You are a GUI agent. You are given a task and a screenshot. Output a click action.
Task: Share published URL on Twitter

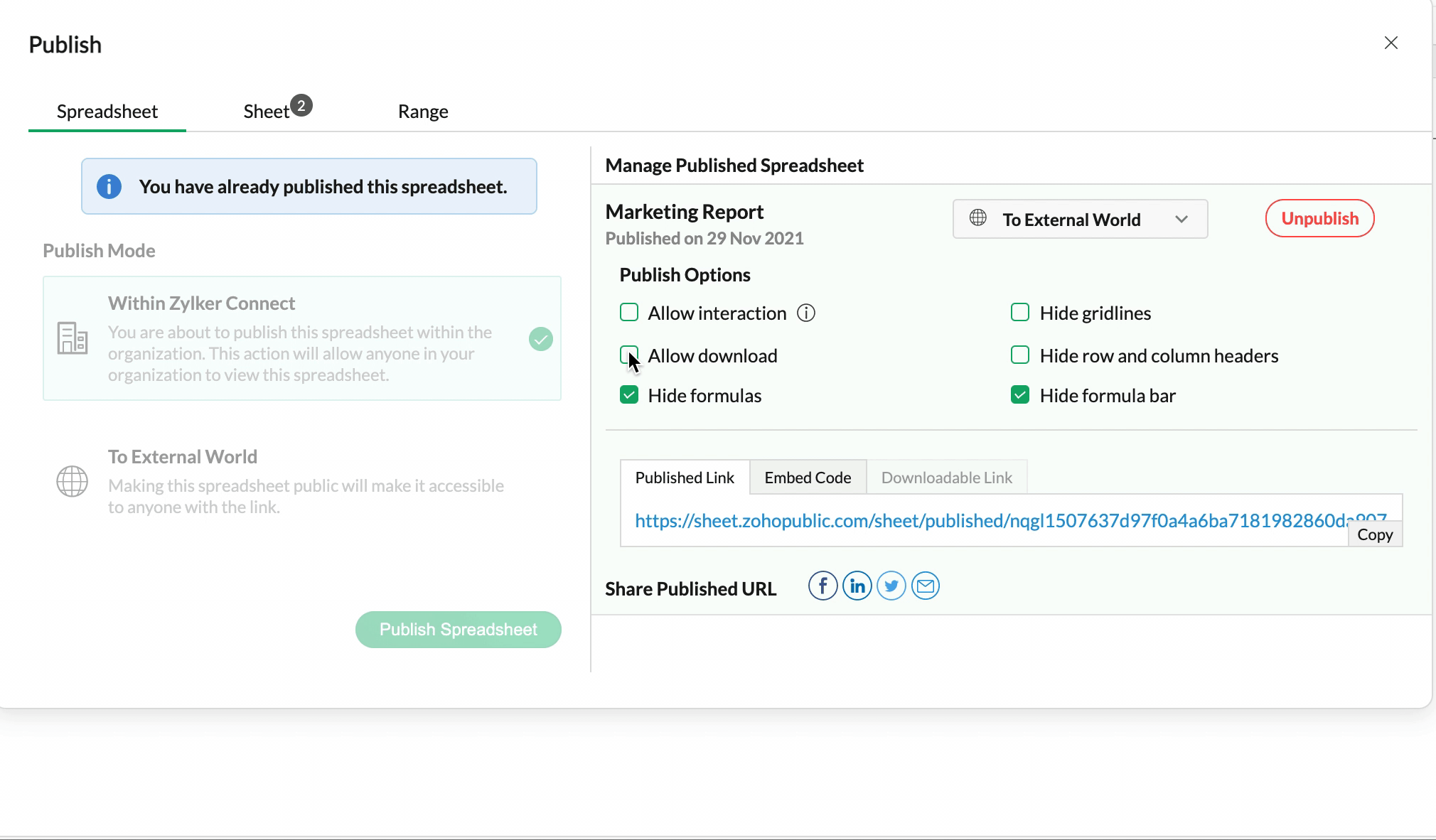[x=891, y=586]
